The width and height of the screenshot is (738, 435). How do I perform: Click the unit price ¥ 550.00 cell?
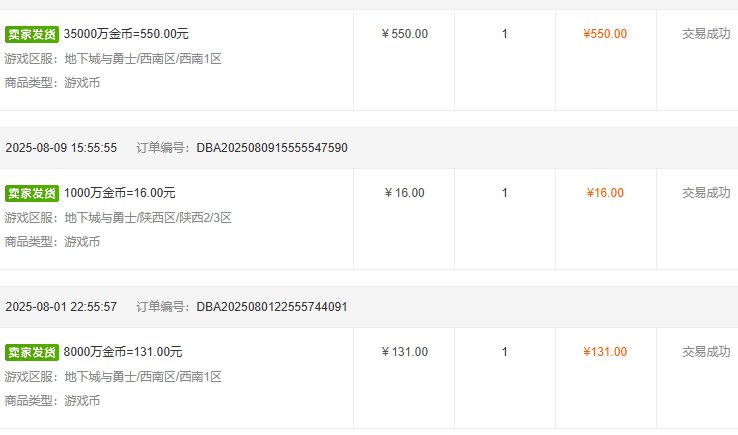[x=405, y=34]
